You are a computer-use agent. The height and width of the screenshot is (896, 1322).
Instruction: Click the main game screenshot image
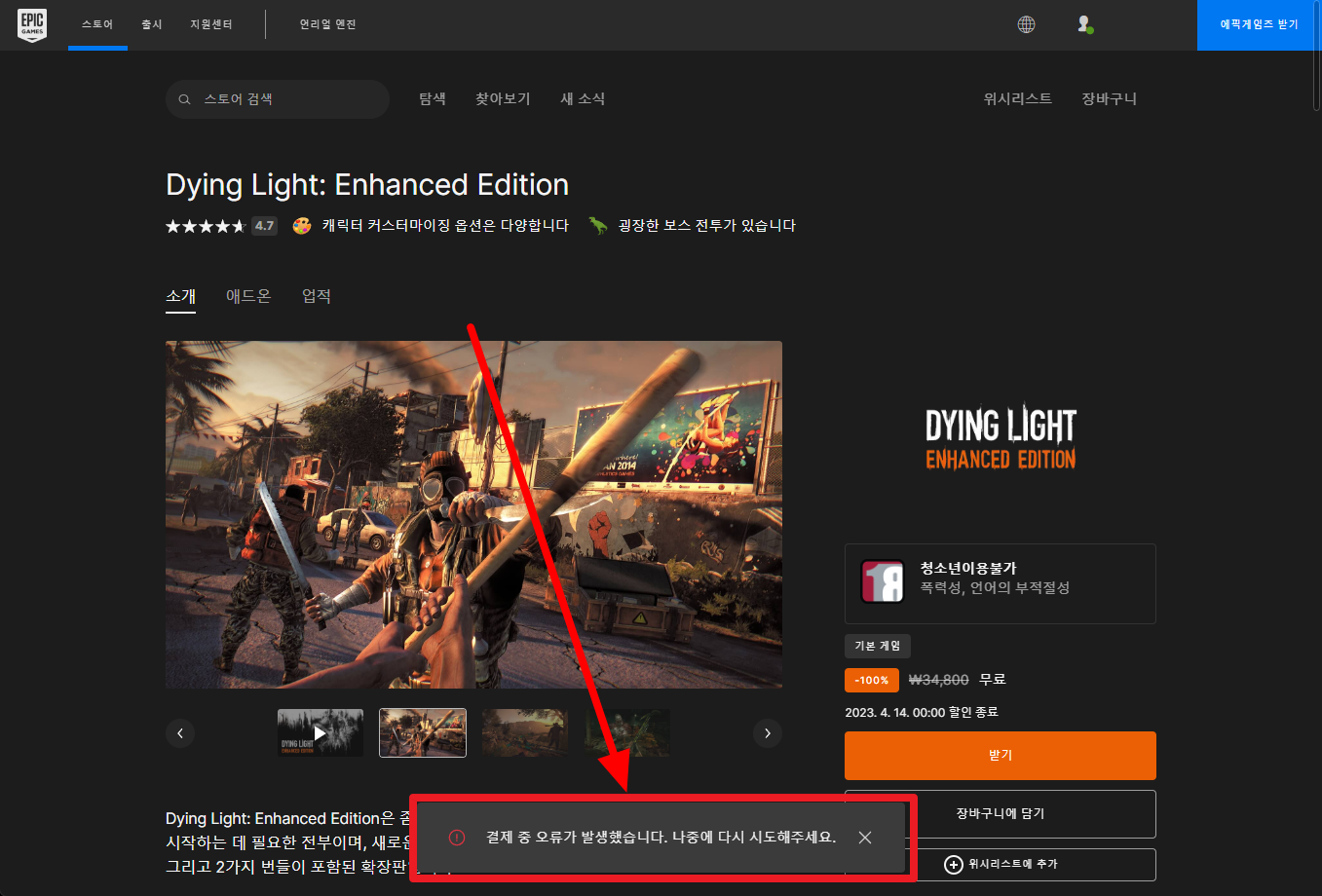pyautogui.click(x=473, y=514)
